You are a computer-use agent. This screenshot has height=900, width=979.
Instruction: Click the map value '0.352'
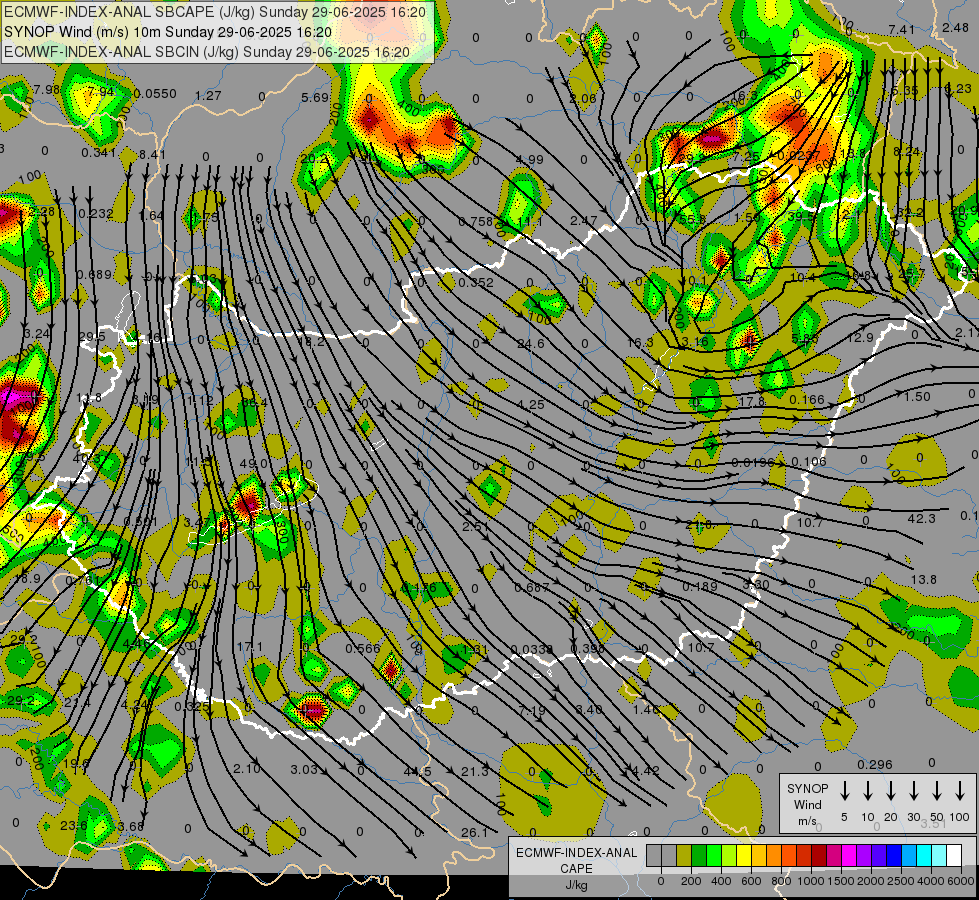476,282
